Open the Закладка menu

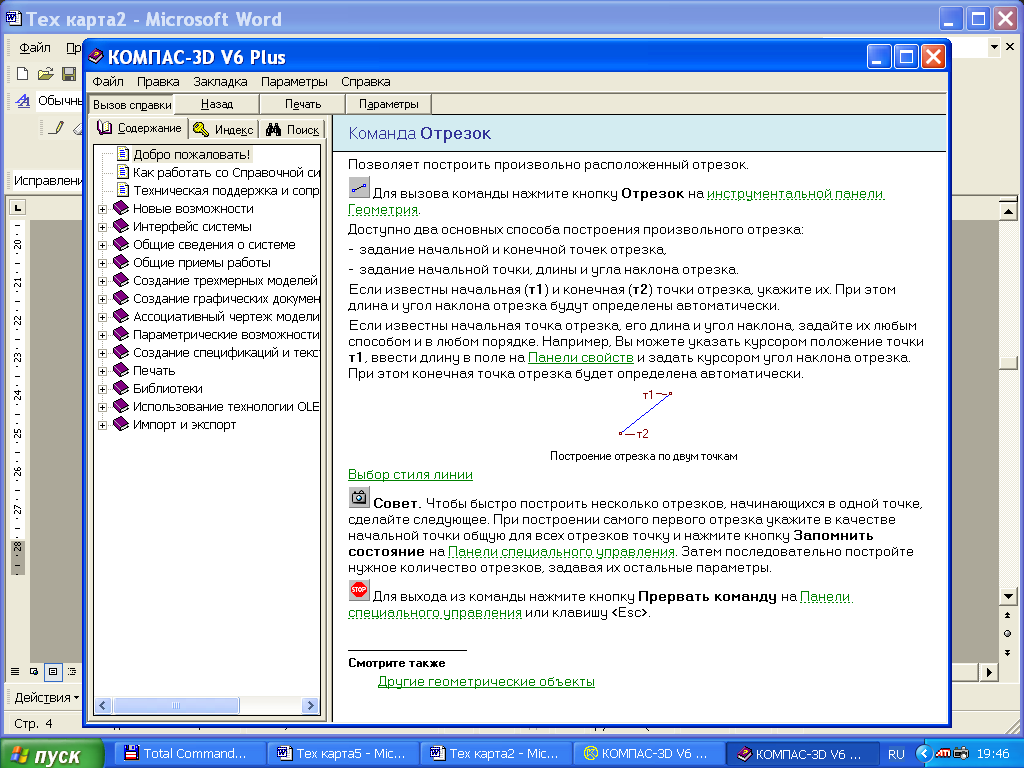pos(220,82)
